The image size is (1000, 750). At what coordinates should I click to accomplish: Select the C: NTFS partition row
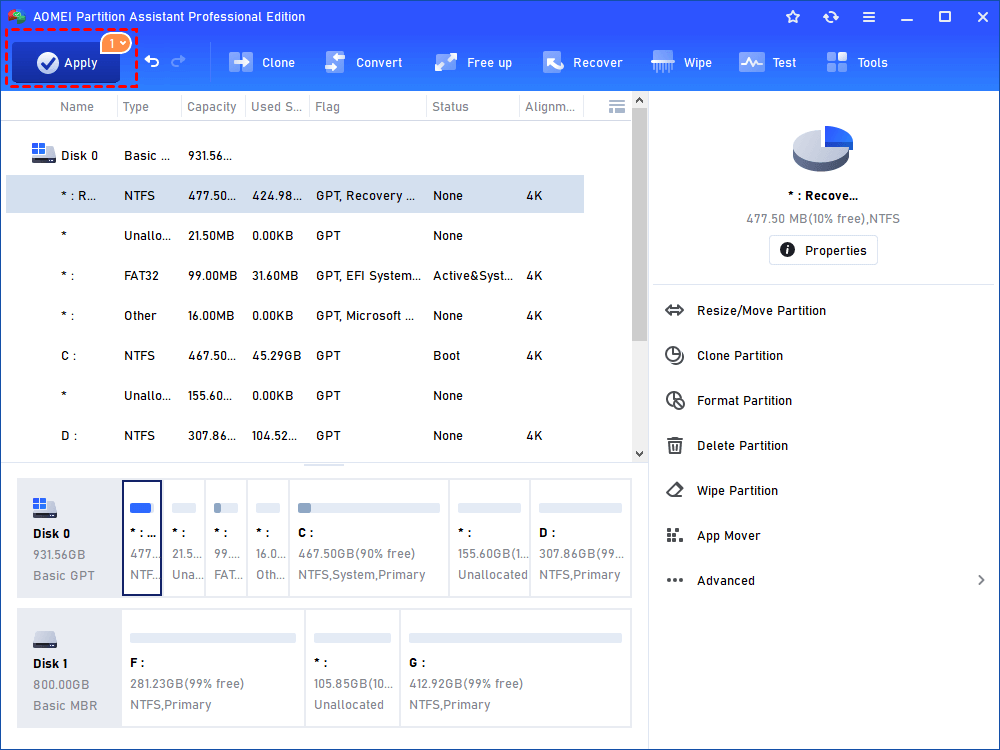point(295,355)
